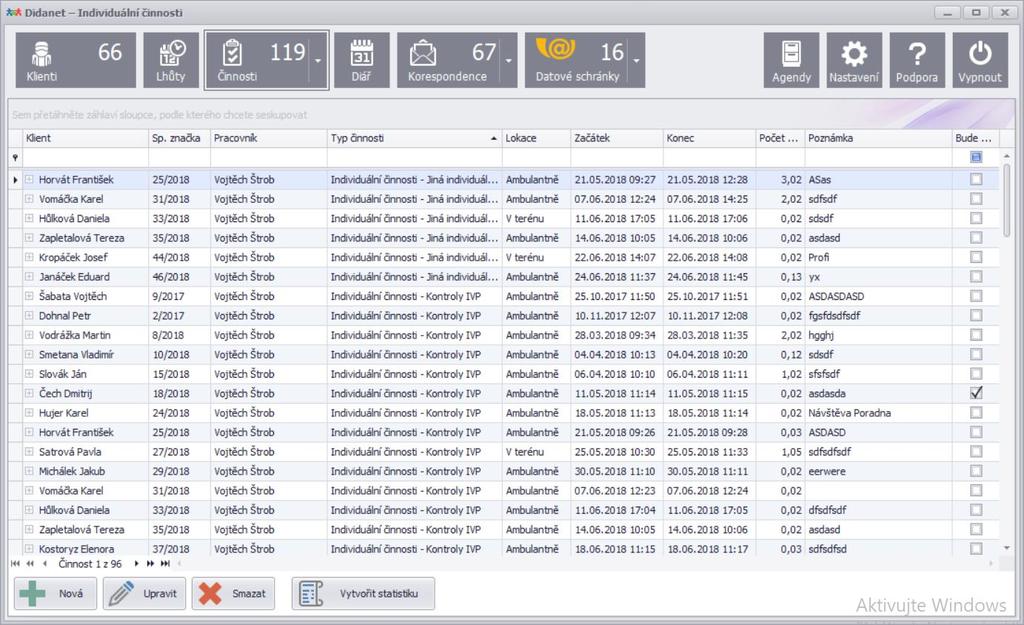Screen dimensions: 1024x625
Task: Open Nastavení settings
Action: click(854, 60)
